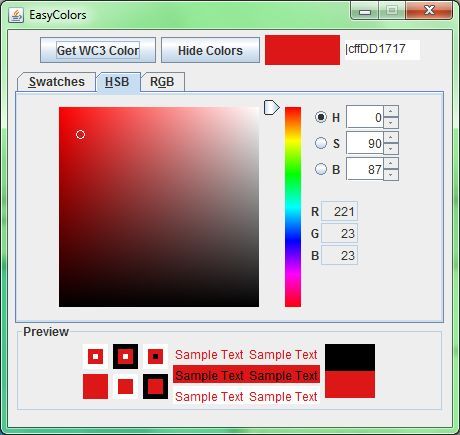Image resolution: width=460 pixels, height=435 pixels.
Task: Click the |cffDD1717 color code field
Action: click(382, 50)
